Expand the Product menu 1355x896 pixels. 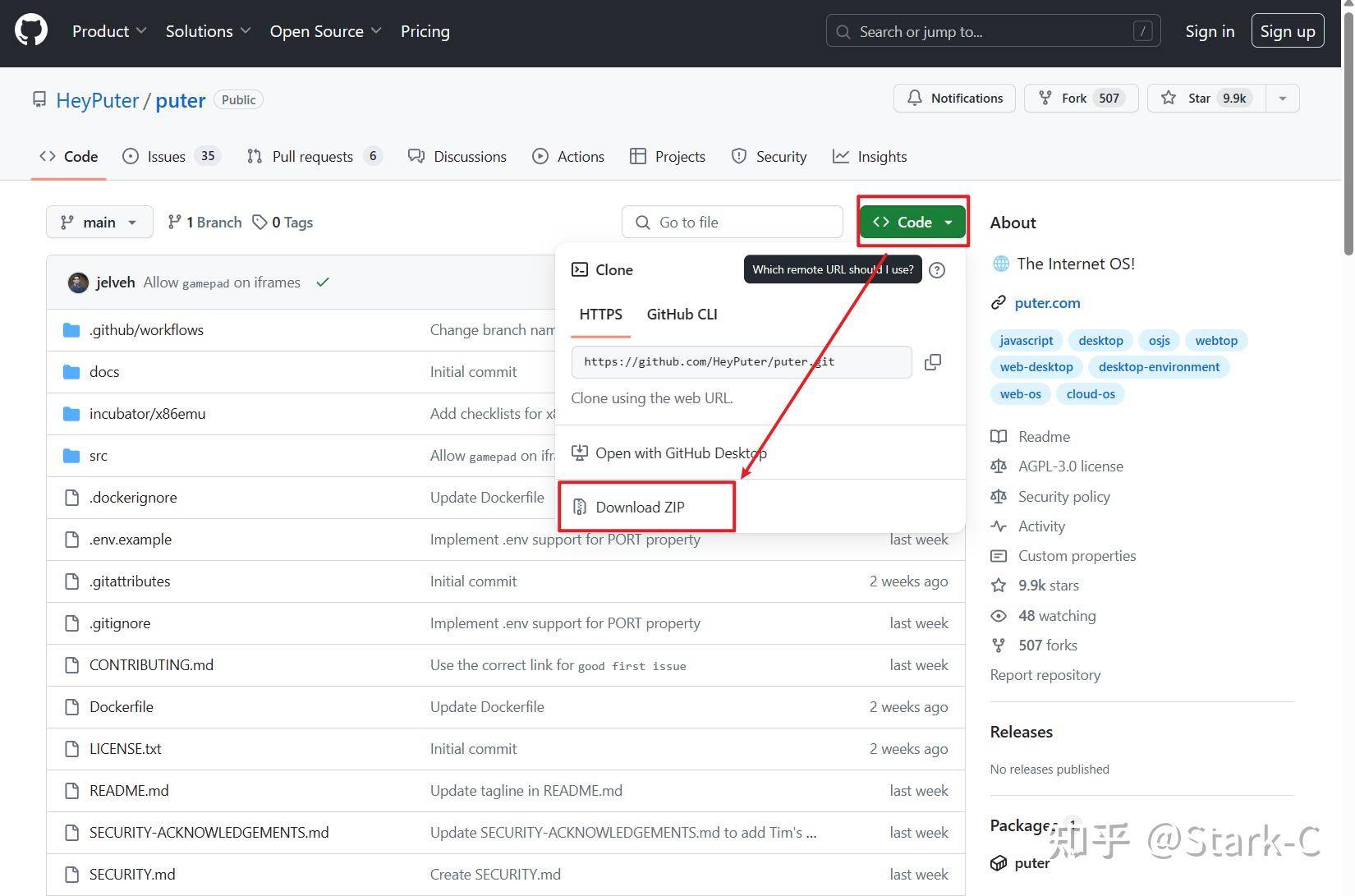109,31
